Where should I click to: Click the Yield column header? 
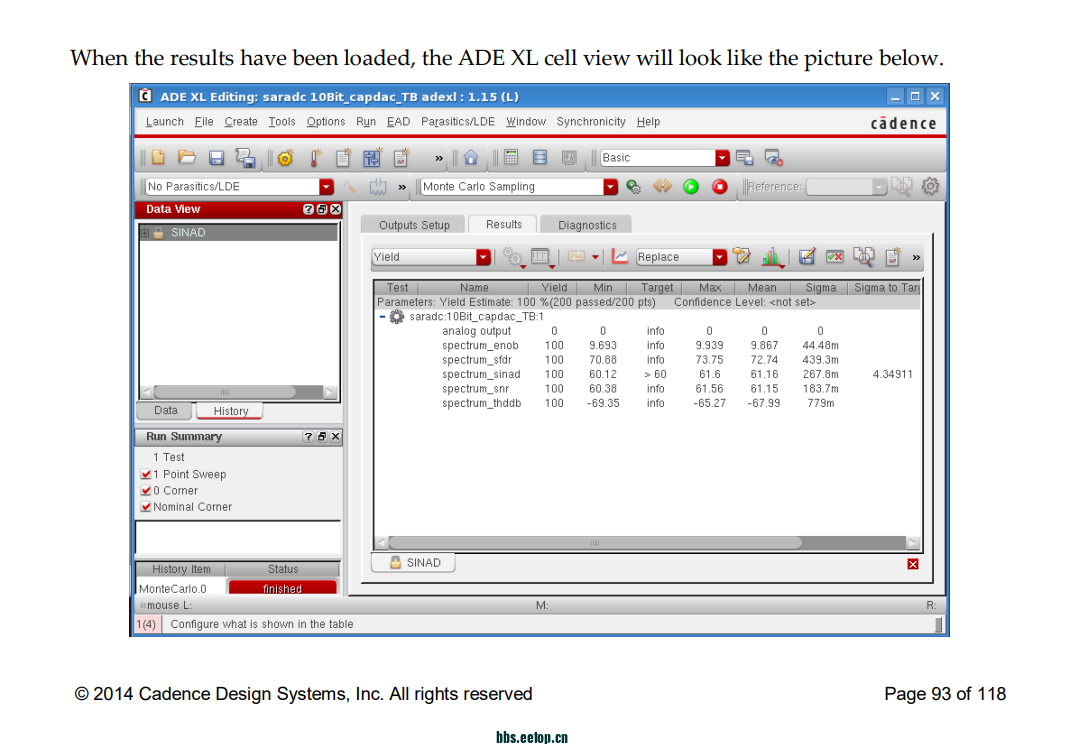[x=554, y=287]
